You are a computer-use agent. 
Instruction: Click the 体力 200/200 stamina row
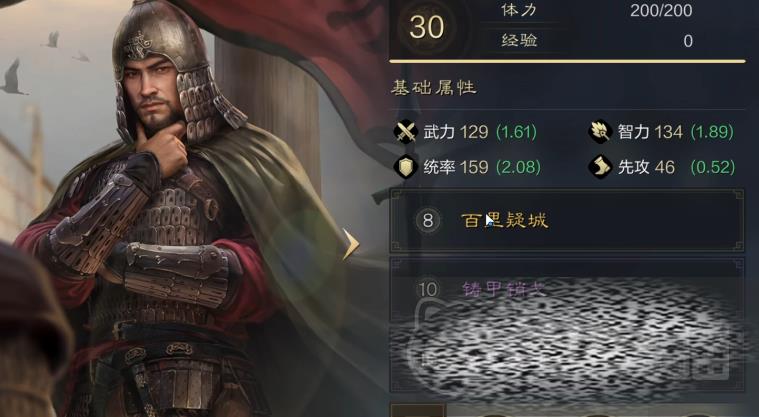click(x=596, y=10)
